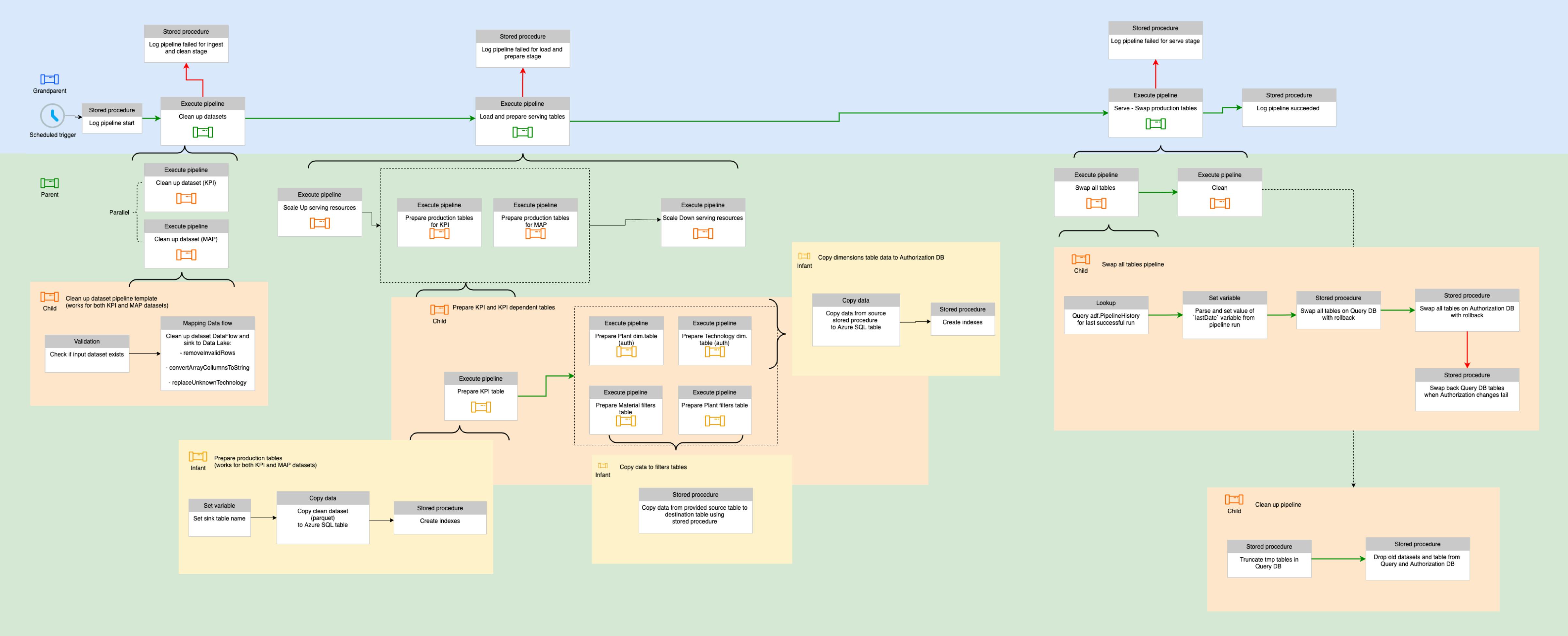Click the Log pipeline start stored procedure box
Viewport: 1568px width, 636px height.
(x=112, y=119)
